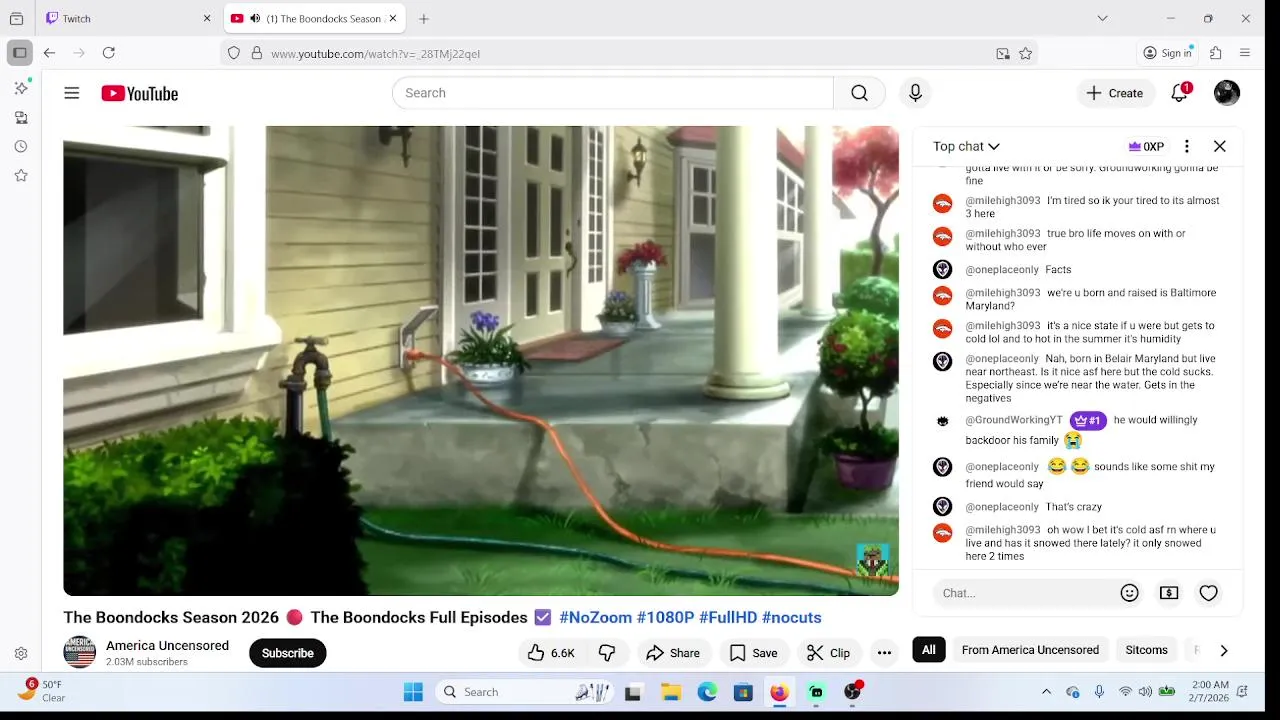Like the video with 6.6K likes
Image resolution: width=1280 pixels, height=720 pixels.
551,653
